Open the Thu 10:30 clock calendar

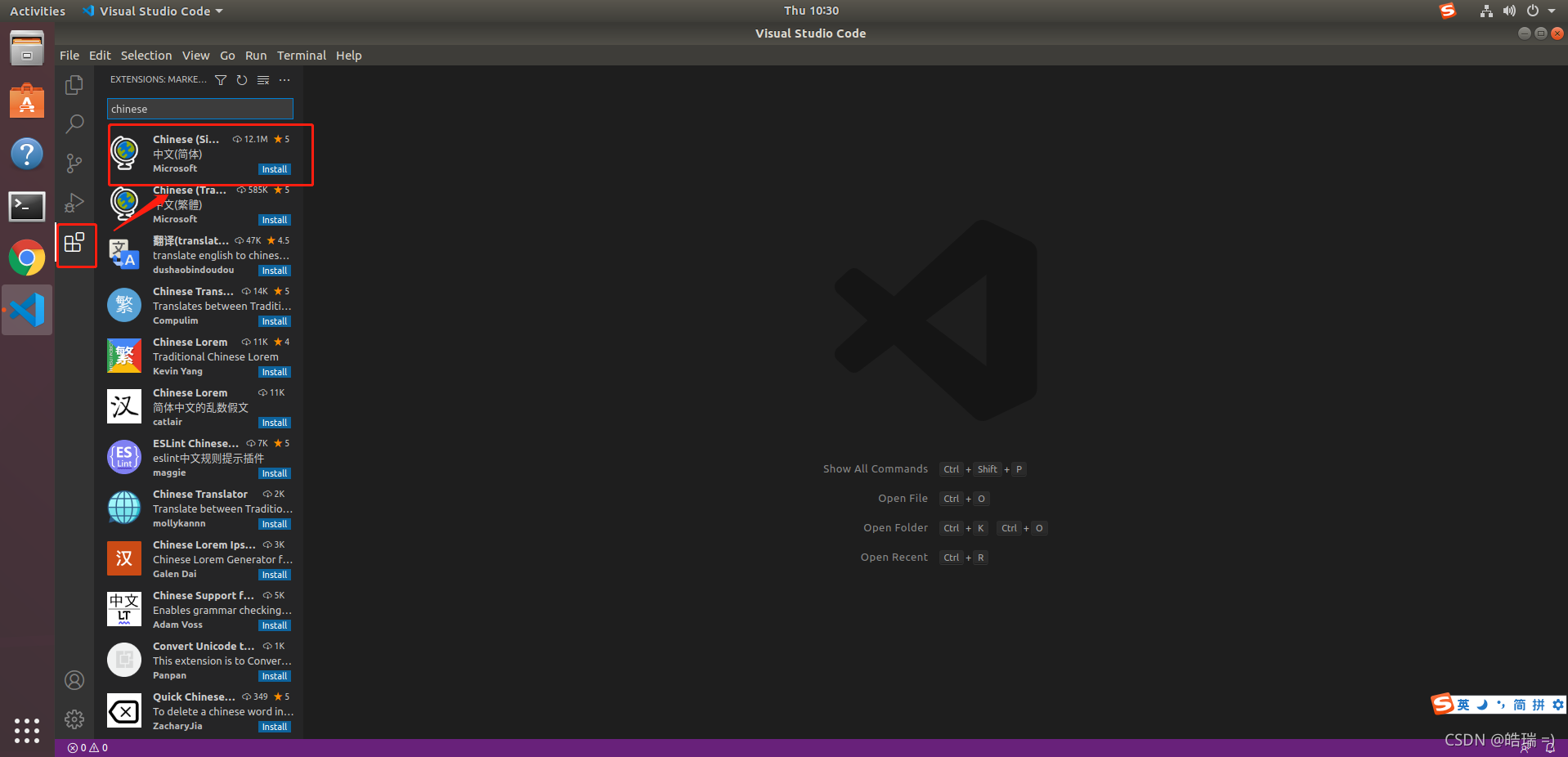tap(811, 11)
